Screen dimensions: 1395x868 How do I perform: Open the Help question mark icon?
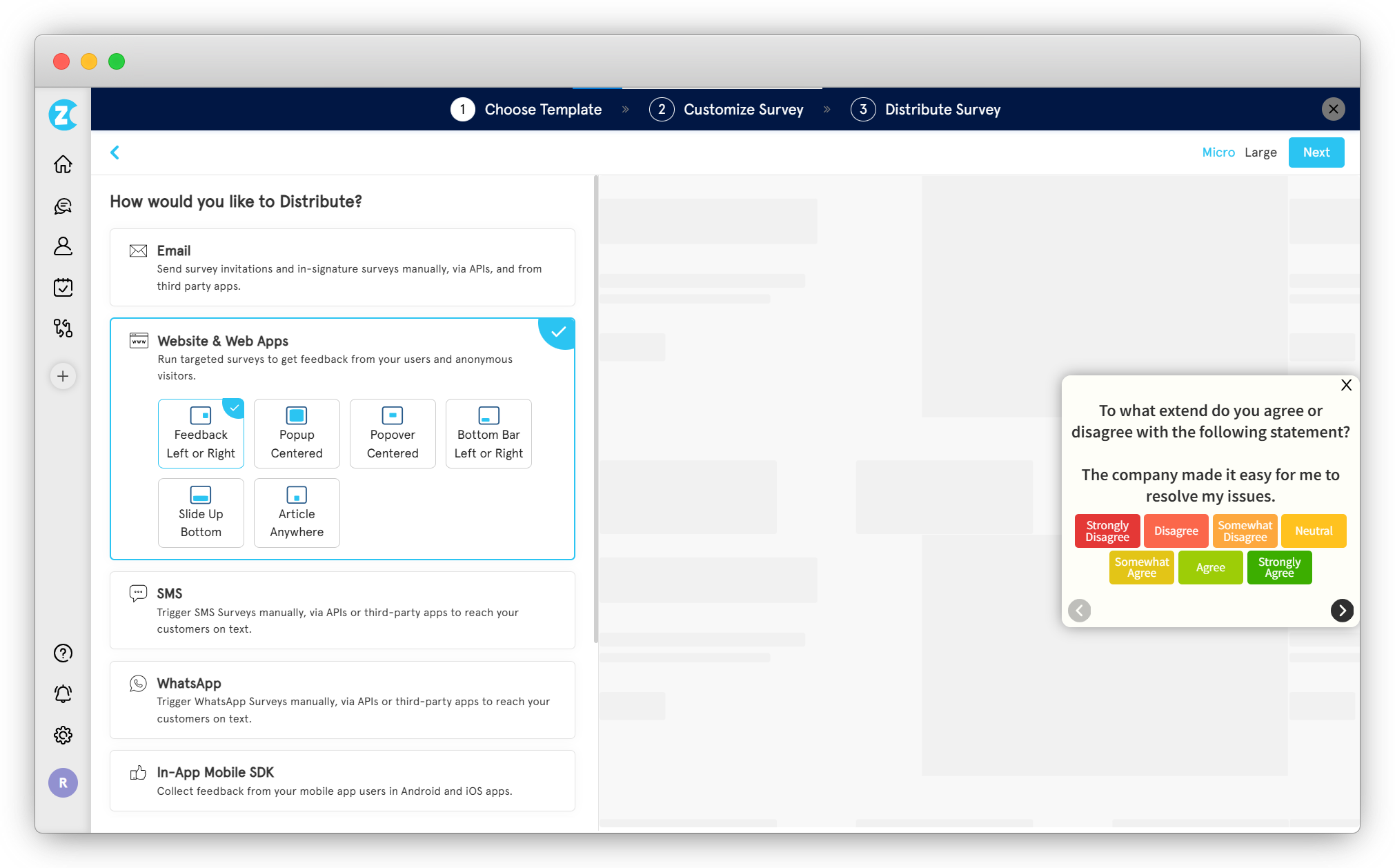[63, 653]
